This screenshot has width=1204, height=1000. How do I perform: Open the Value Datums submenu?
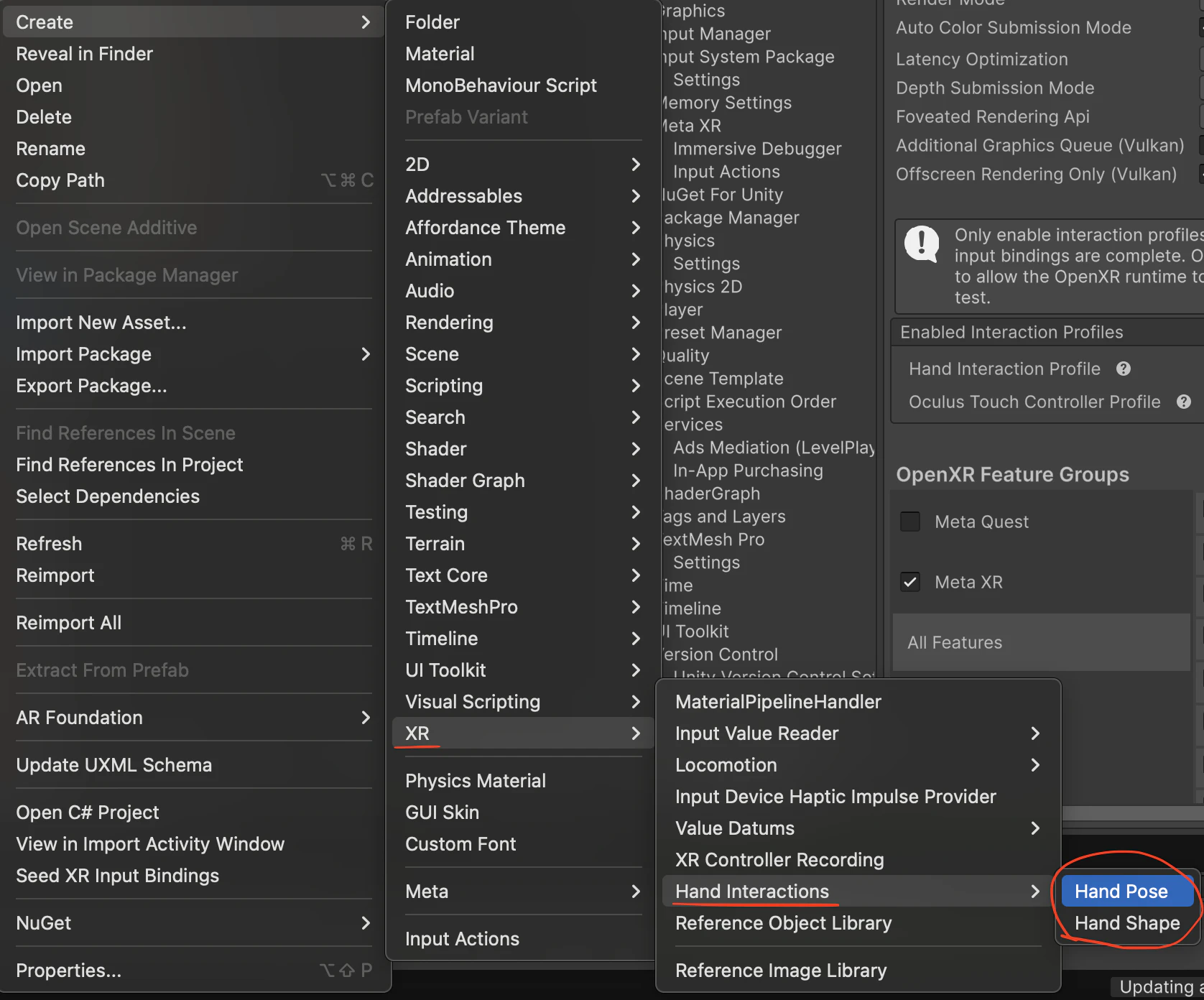(x=858, y=828)
